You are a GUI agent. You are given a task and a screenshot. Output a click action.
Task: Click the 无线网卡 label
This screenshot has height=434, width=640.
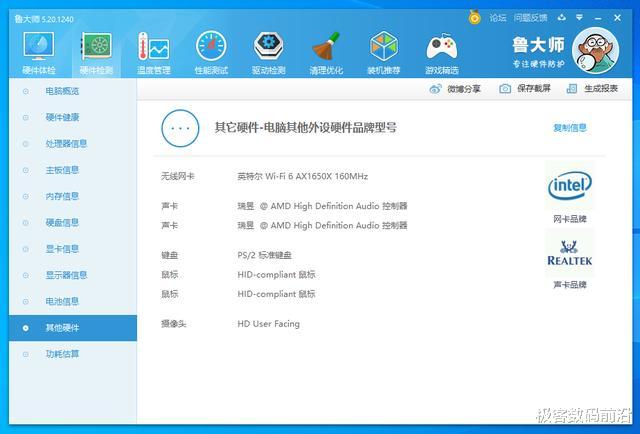pos(178,176)
